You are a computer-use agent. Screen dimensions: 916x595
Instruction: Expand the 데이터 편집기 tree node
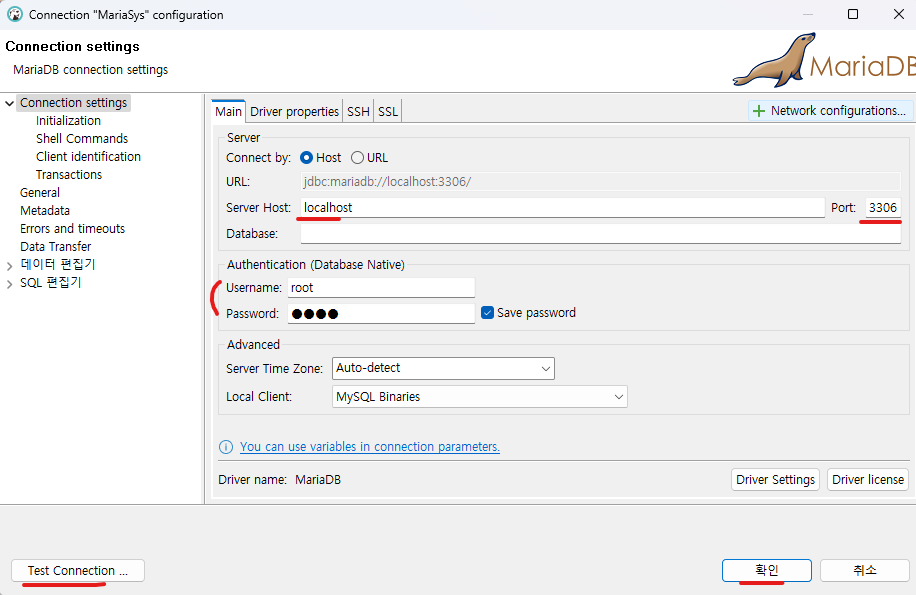9,266
